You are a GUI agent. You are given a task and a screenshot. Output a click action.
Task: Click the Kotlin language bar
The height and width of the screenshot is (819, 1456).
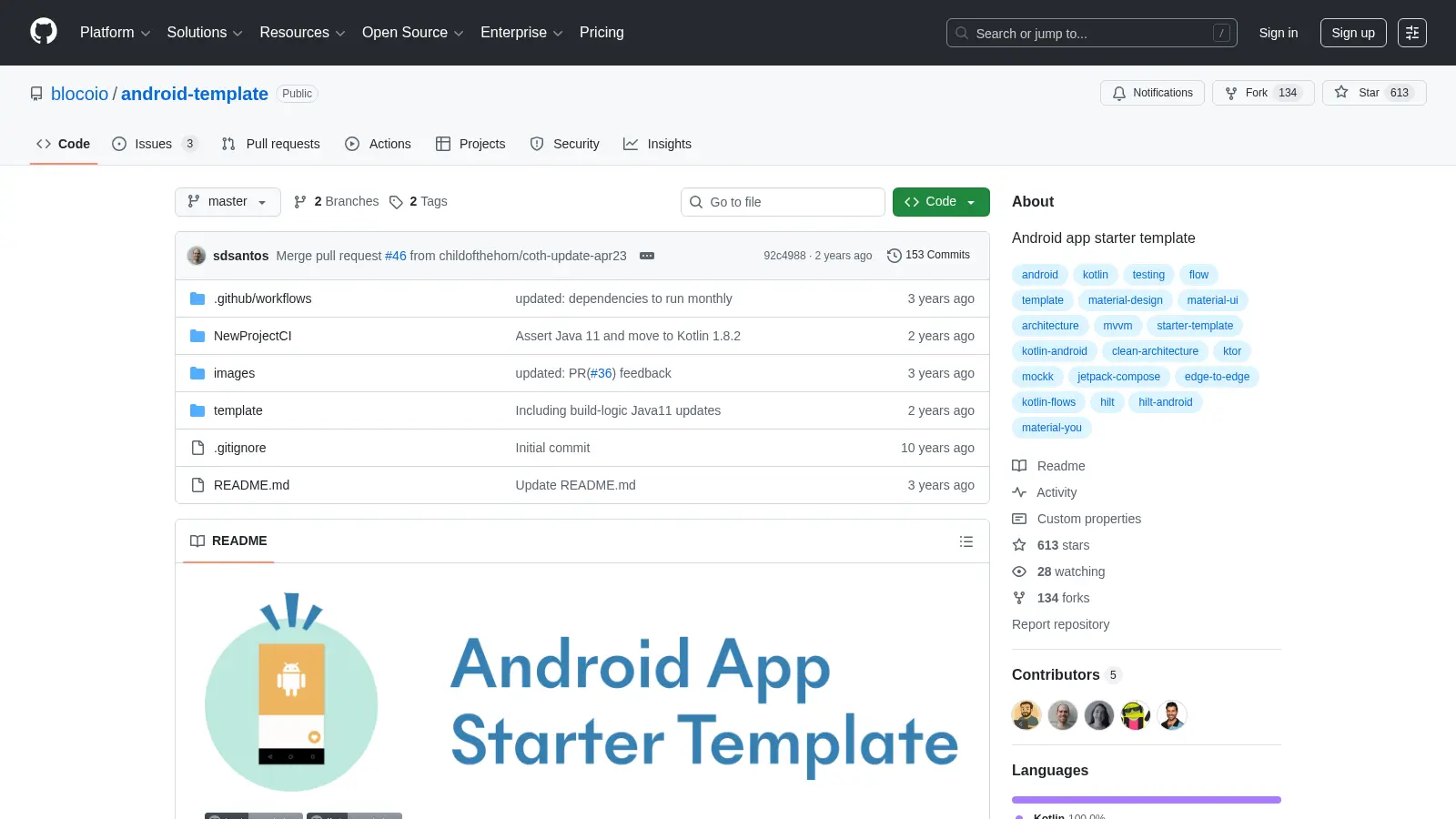pyautogui.click(x=1147, y=800)
